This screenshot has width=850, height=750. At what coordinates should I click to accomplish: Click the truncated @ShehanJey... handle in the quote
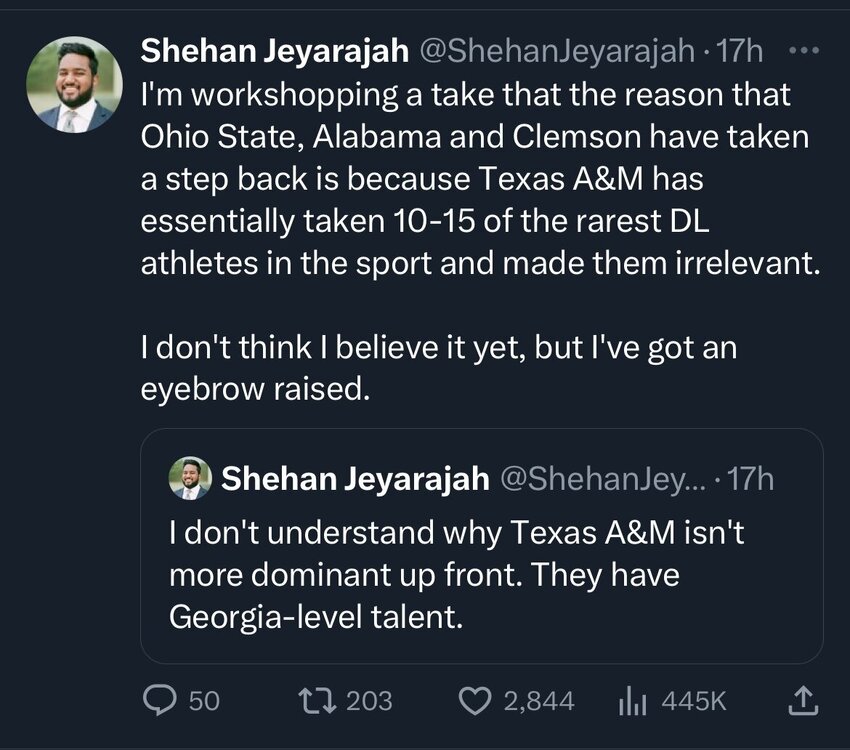[600, 479]
